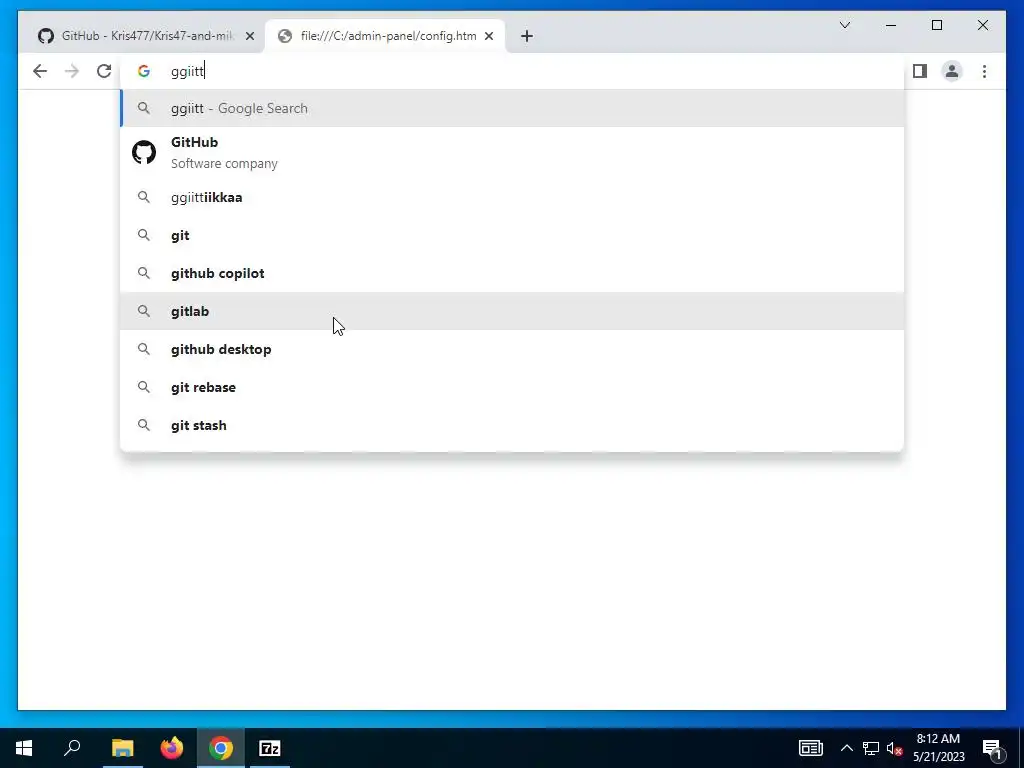Open Windows taskbar search

tap(72, 748)
